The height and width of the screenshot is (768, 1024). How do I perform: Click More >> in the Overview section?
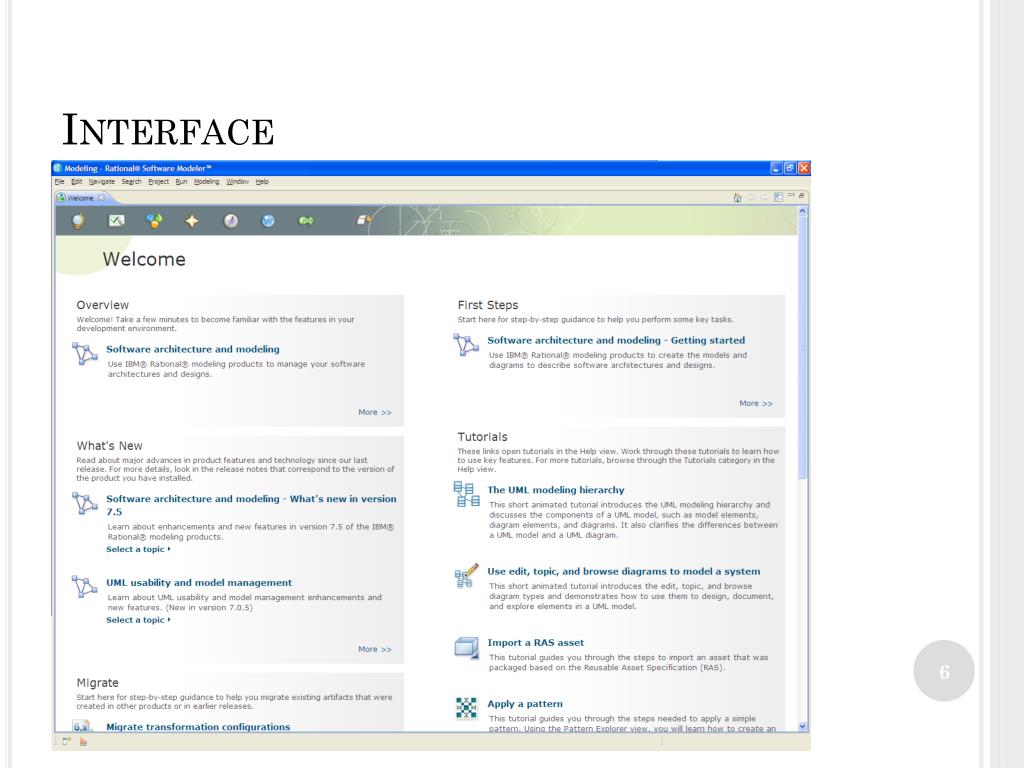tap(375, 412)
